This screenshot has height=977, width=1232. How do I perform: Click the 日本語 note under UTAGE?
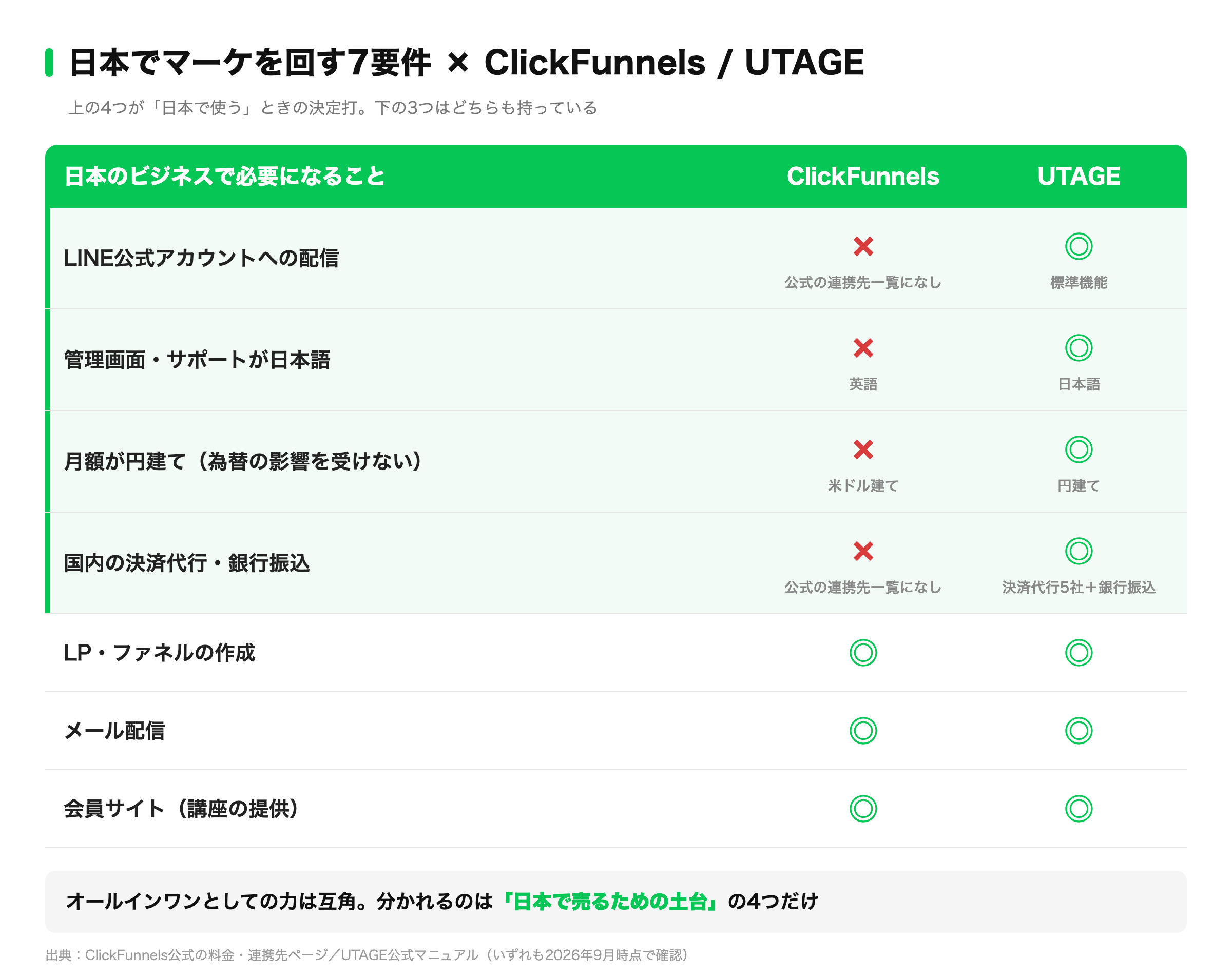(x=1079, y=384)
